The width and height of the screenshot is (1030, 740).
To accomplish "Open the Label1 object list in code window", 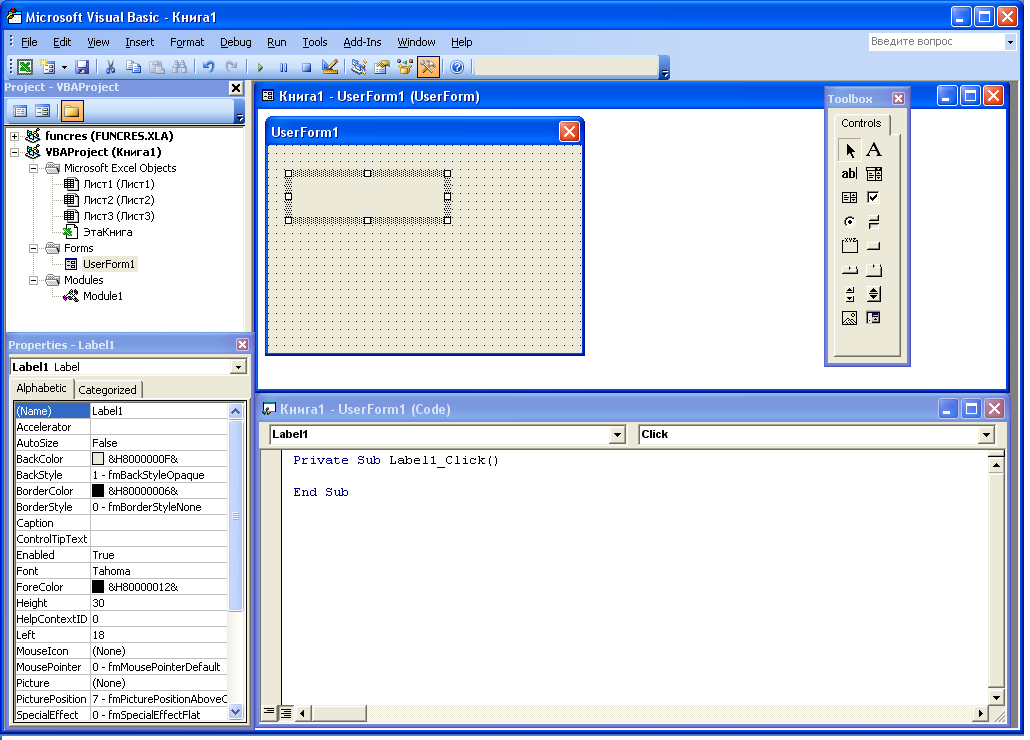I will coord(617,435).
